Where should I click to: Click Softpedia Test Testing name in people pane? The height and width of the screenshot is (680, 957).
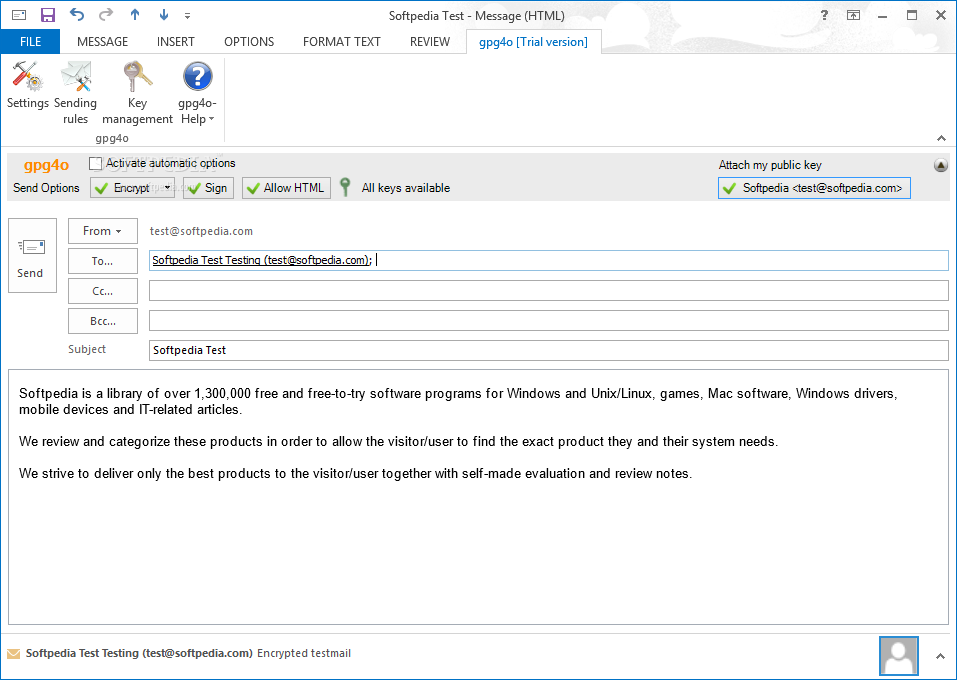139,653
